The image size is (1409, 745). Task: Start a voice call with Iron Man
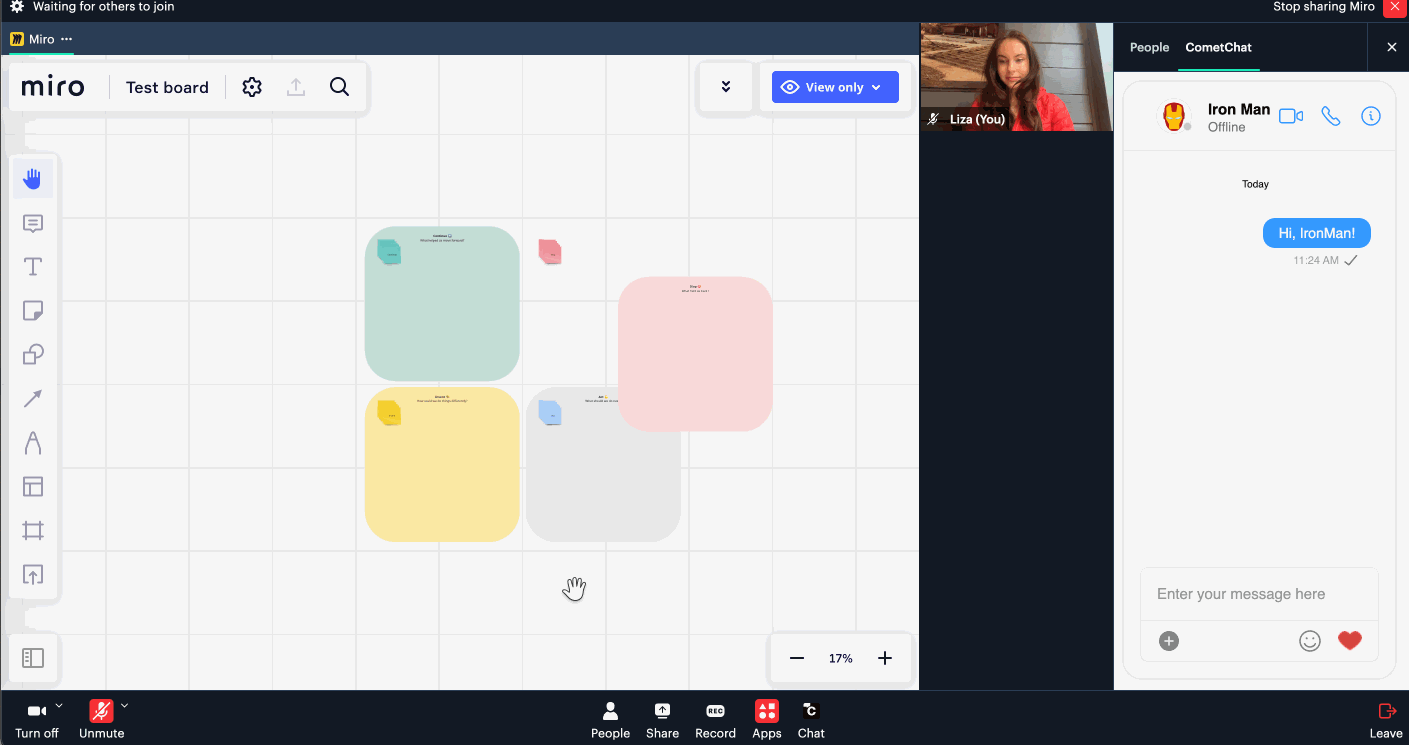tap(1331, 116)
